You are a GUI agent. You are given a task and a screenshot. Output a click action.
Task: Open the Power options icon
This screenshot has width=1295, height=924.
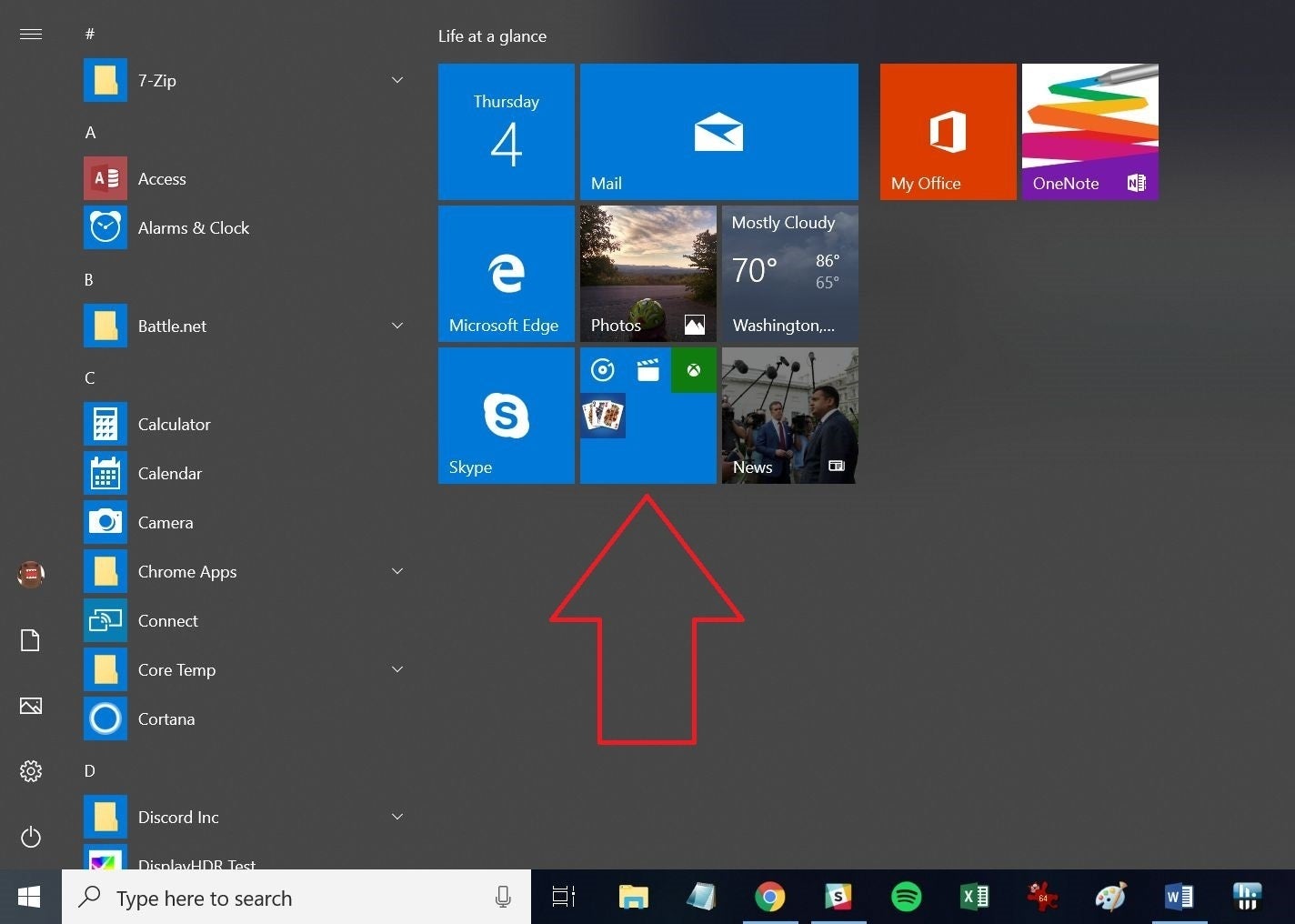coord(31,837)
